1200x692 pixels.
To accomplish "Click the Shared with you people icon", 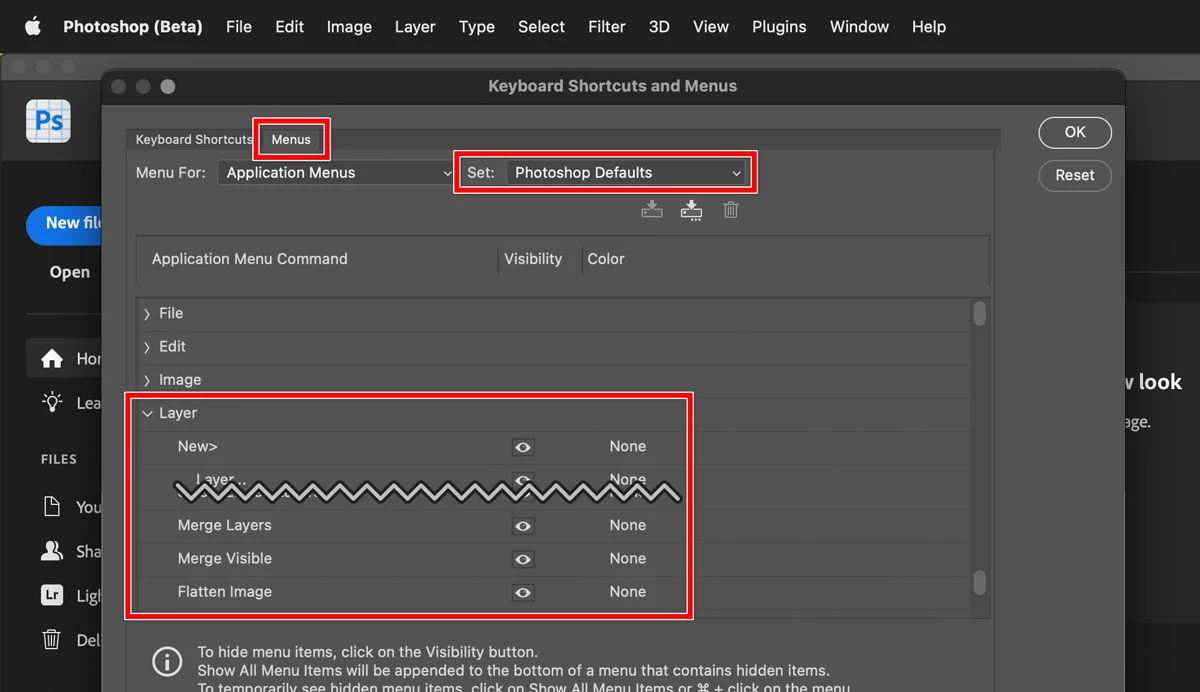I will [52, 551].
